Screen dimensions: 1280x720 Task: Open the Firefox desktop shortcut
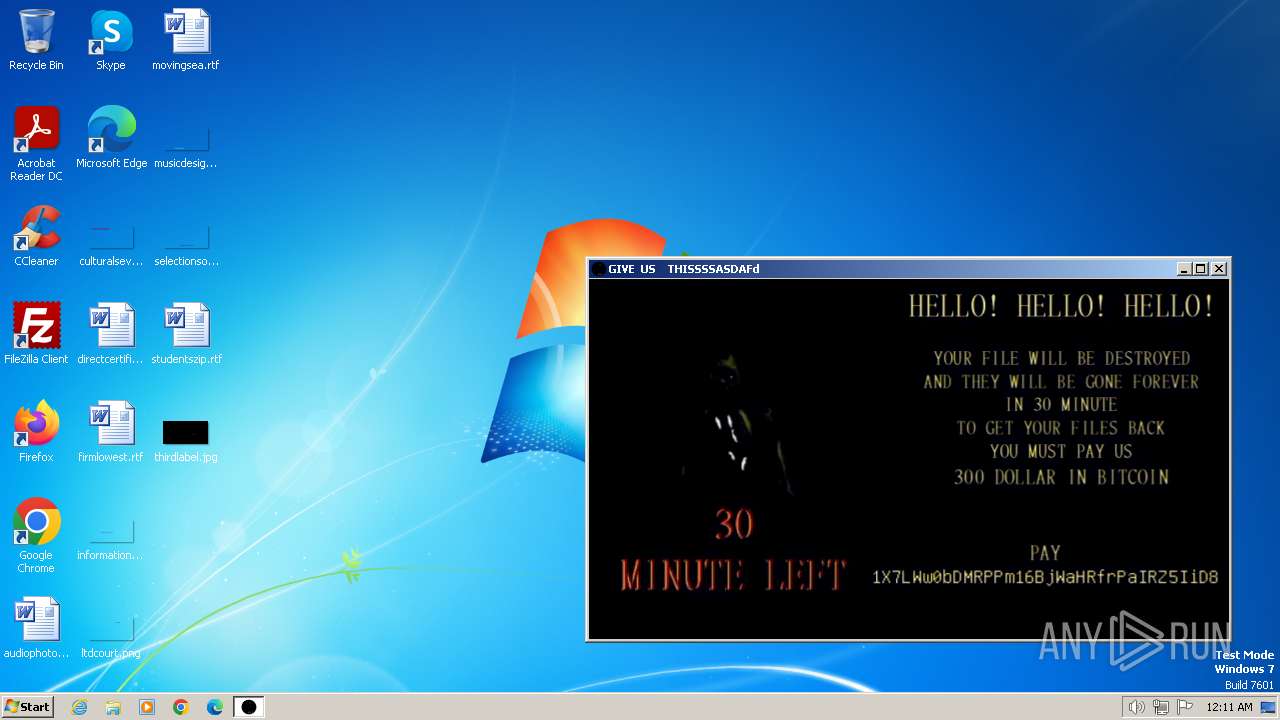[36, 432]
